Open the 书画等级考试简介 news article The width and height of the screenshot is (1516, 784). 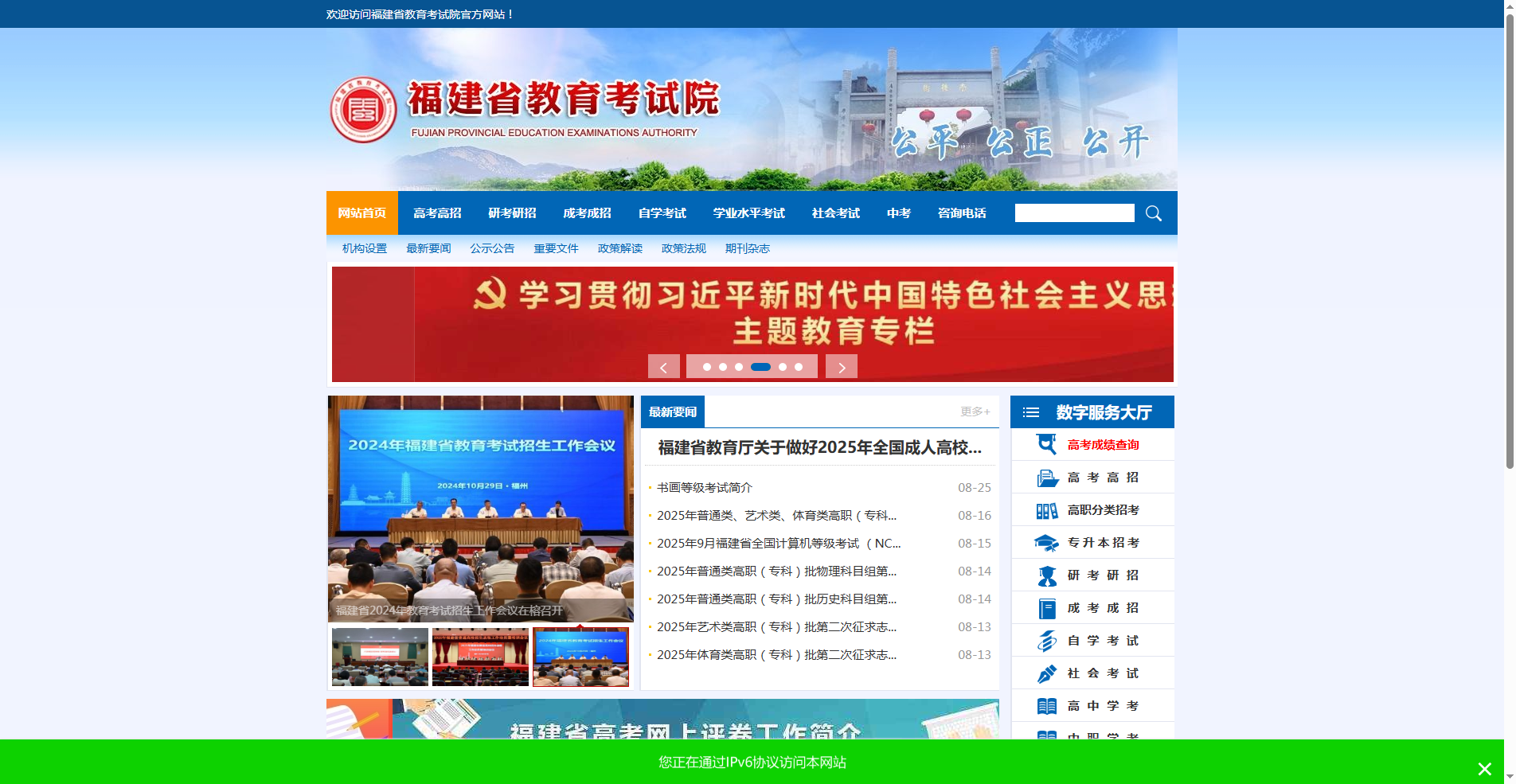coord(705,487)
